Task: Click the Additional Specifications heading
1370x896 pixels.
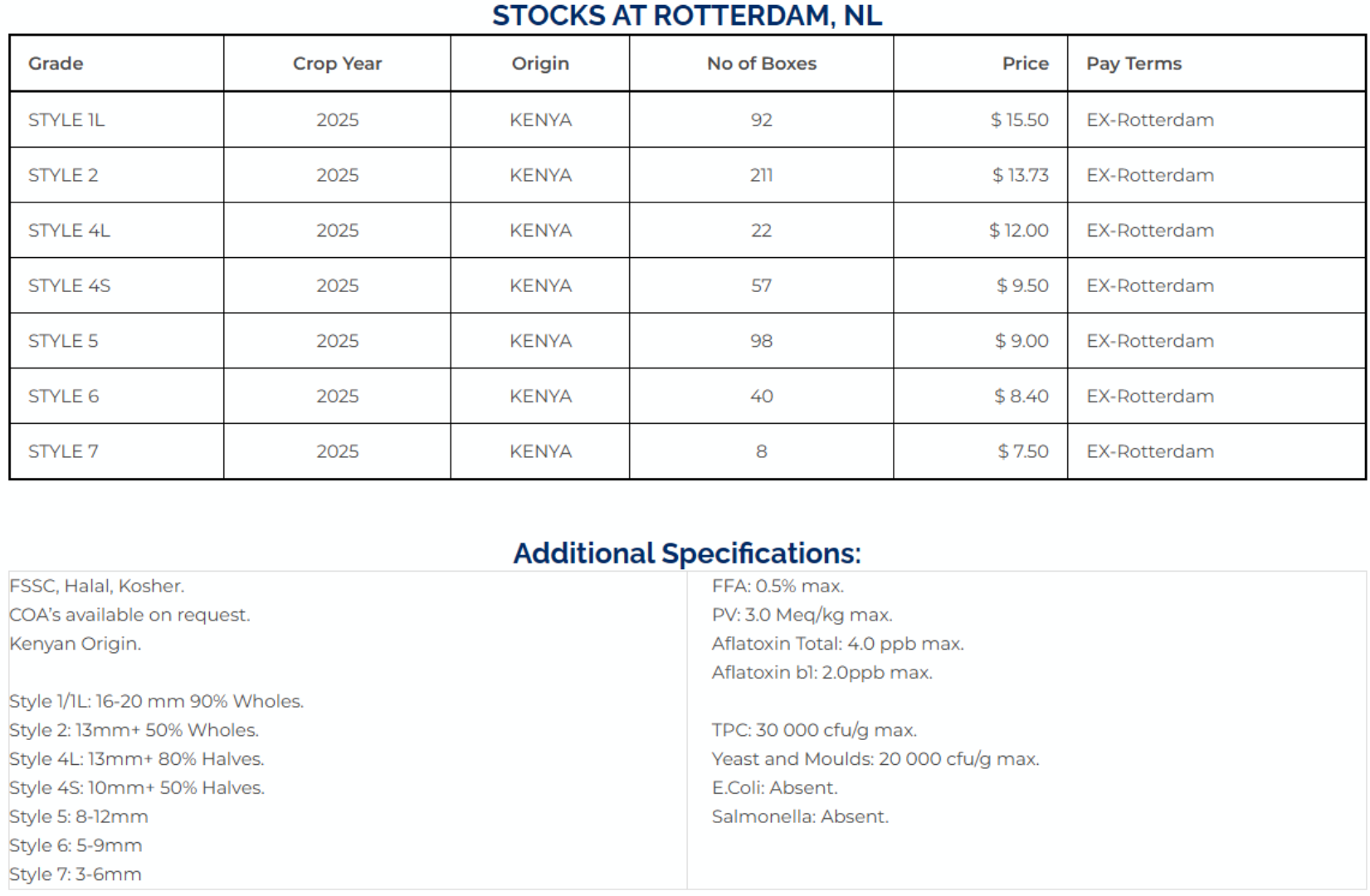Action: click(687, 553)
